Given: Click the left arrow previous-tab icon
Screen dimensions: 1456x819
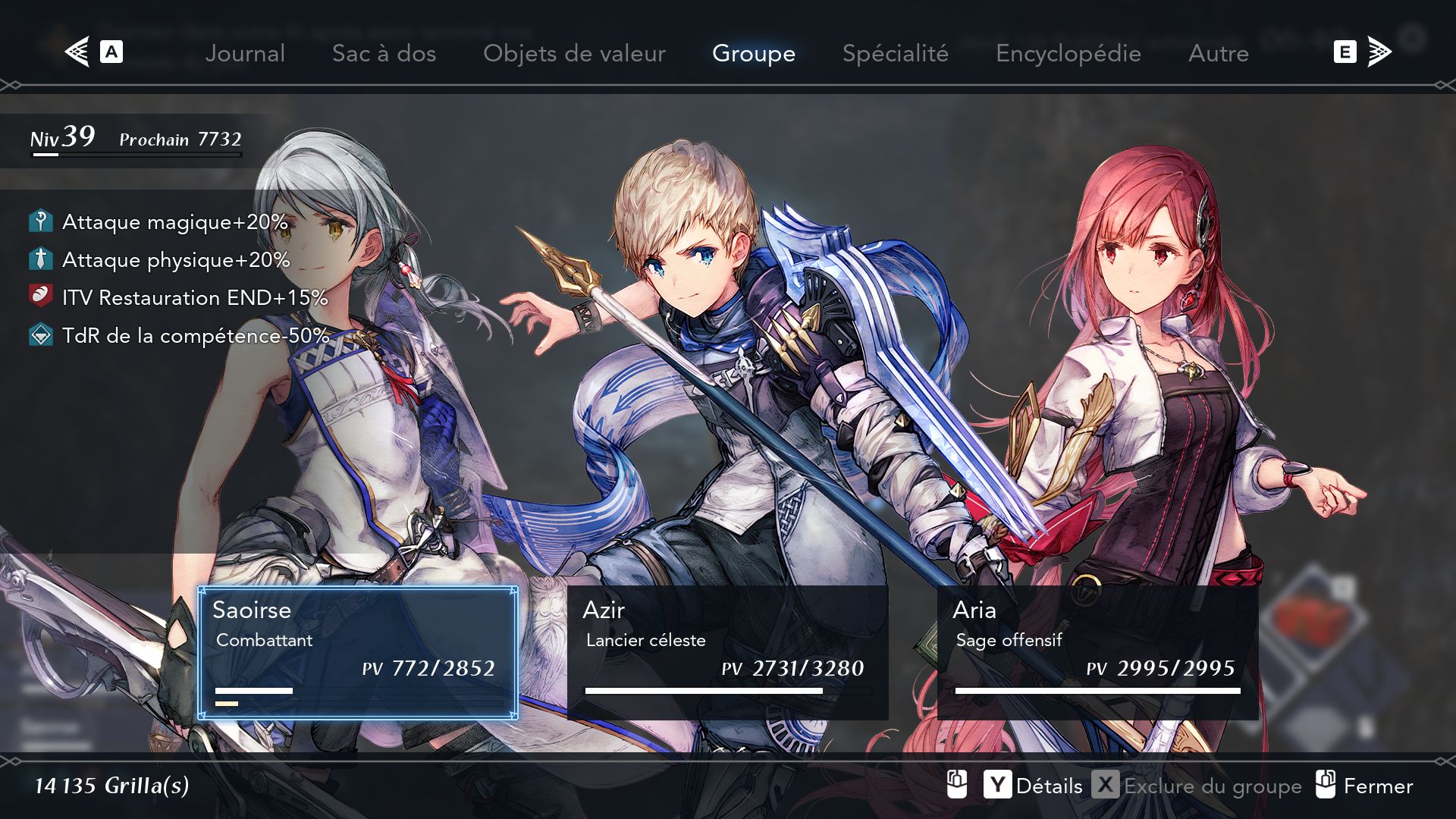Looking at the screenshot, I should click(x=77, y=52).
